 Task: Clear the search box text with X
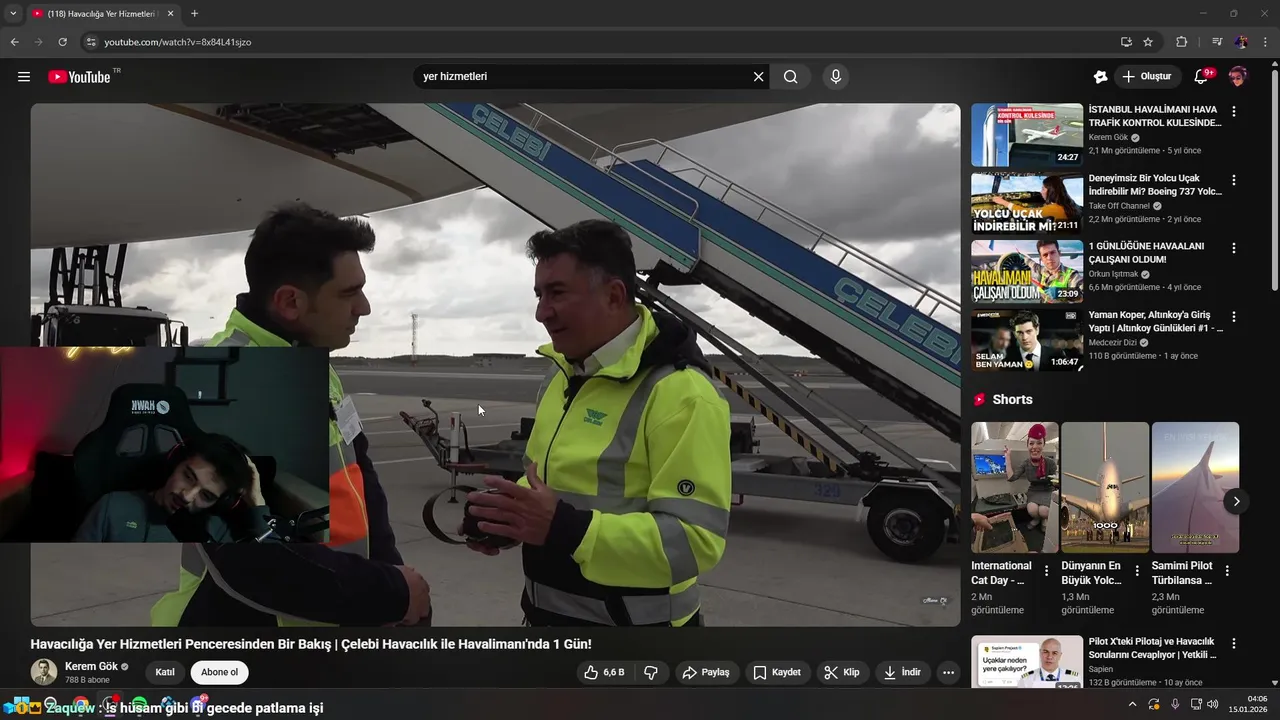coord(758,77)
